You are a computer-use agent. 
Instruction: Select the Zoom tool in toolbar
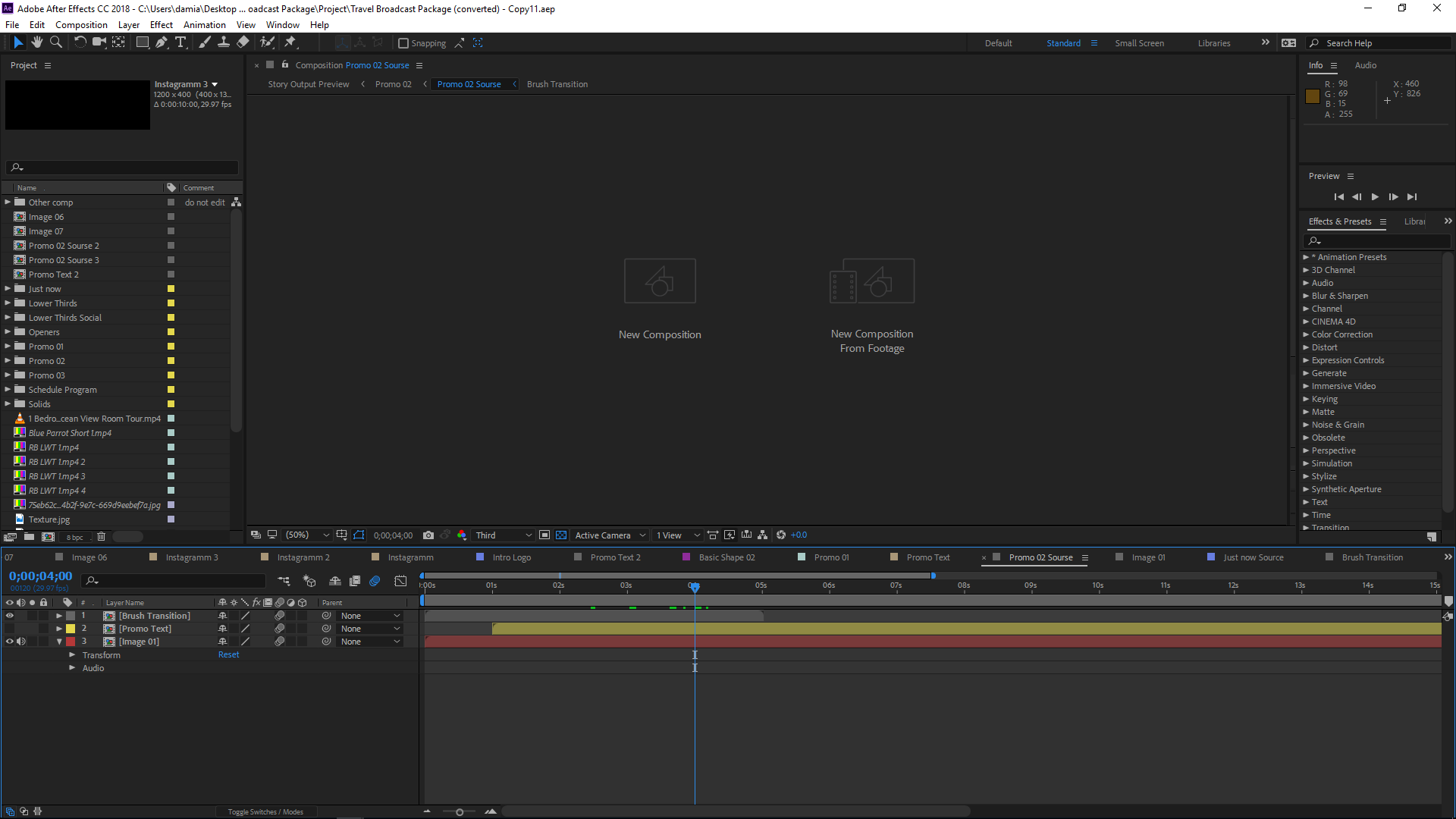pyautogui.click(x=55, y=42)
